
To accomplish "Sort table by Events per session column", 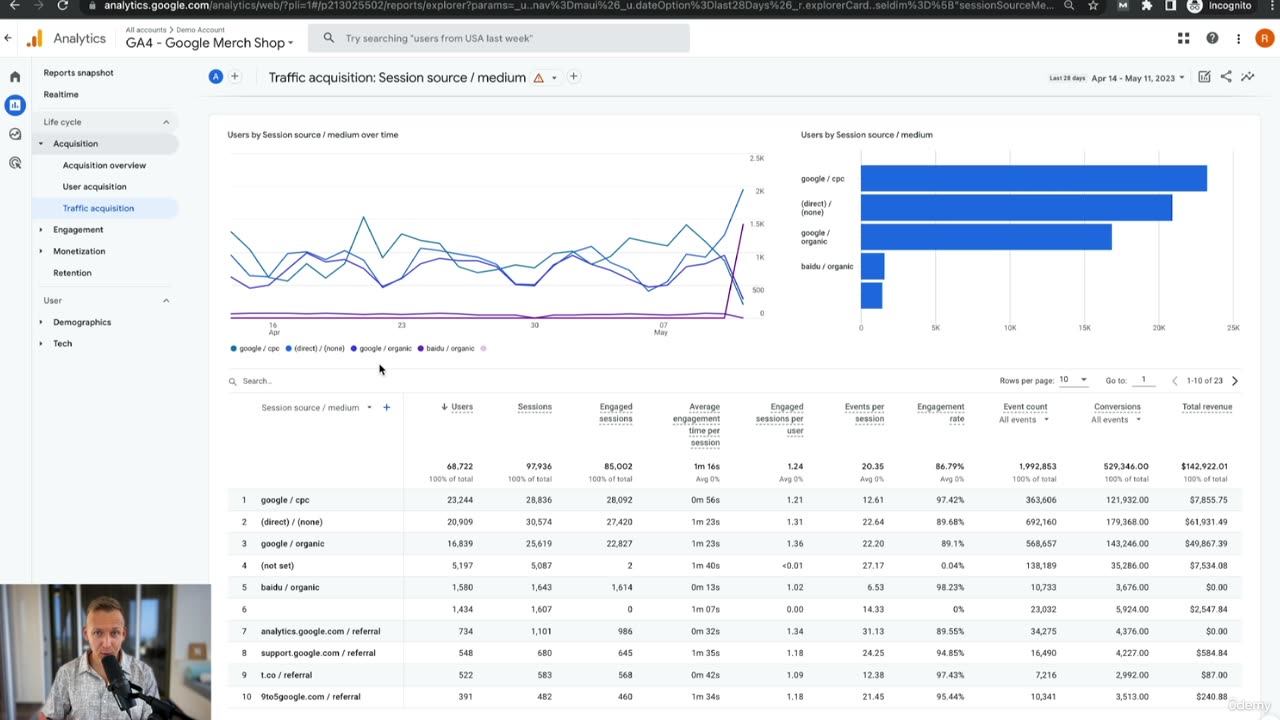I will tap(864, 413).
